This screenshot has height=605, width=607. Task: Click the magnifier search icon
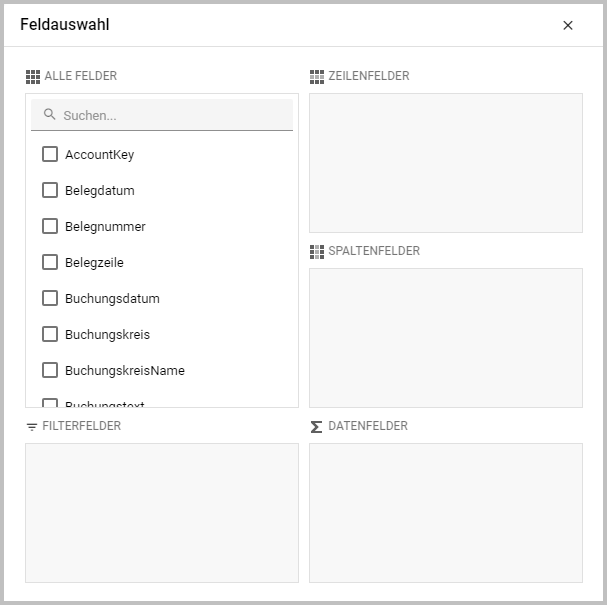pos(50,115)
